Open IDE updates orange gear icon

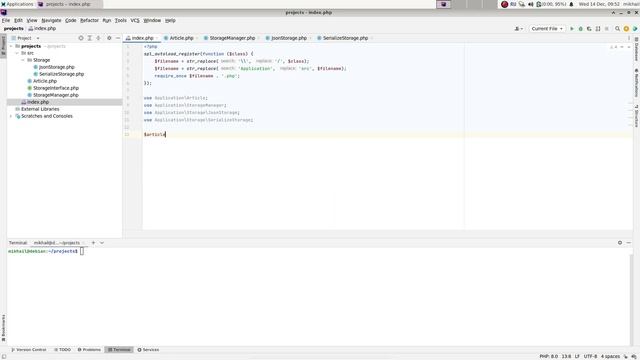click(x=626, y=29)
